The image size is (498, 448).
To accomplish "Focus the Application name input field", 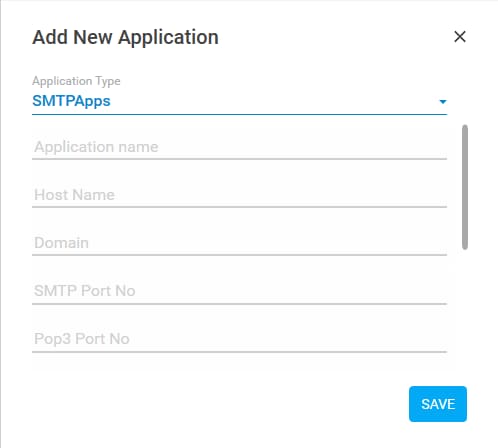I will coord(239,147).
